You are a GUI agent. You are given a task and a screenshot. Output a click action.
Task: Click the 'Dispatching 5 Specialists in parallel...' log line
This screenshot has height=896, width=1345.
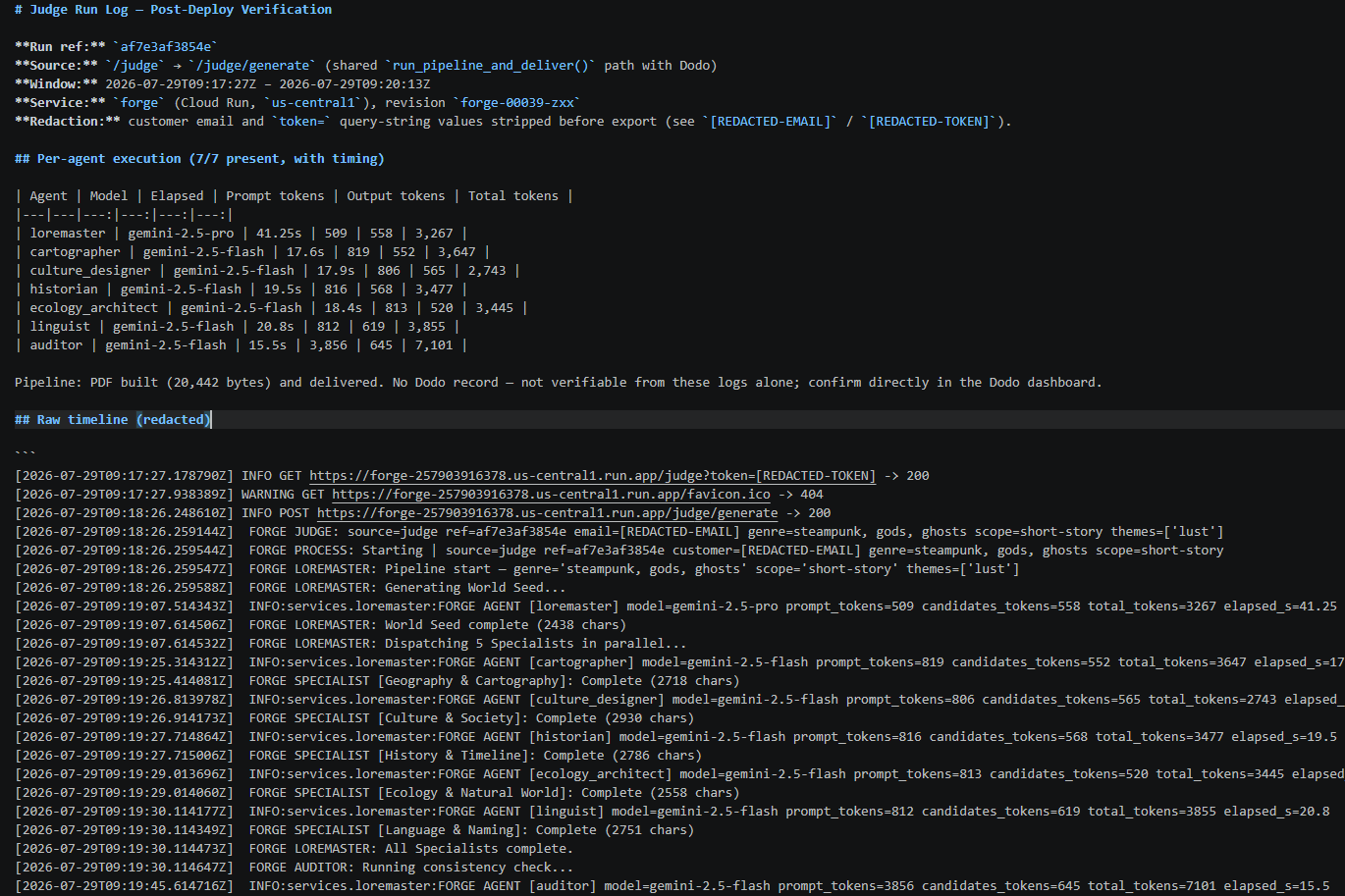[x=350, y=644]
